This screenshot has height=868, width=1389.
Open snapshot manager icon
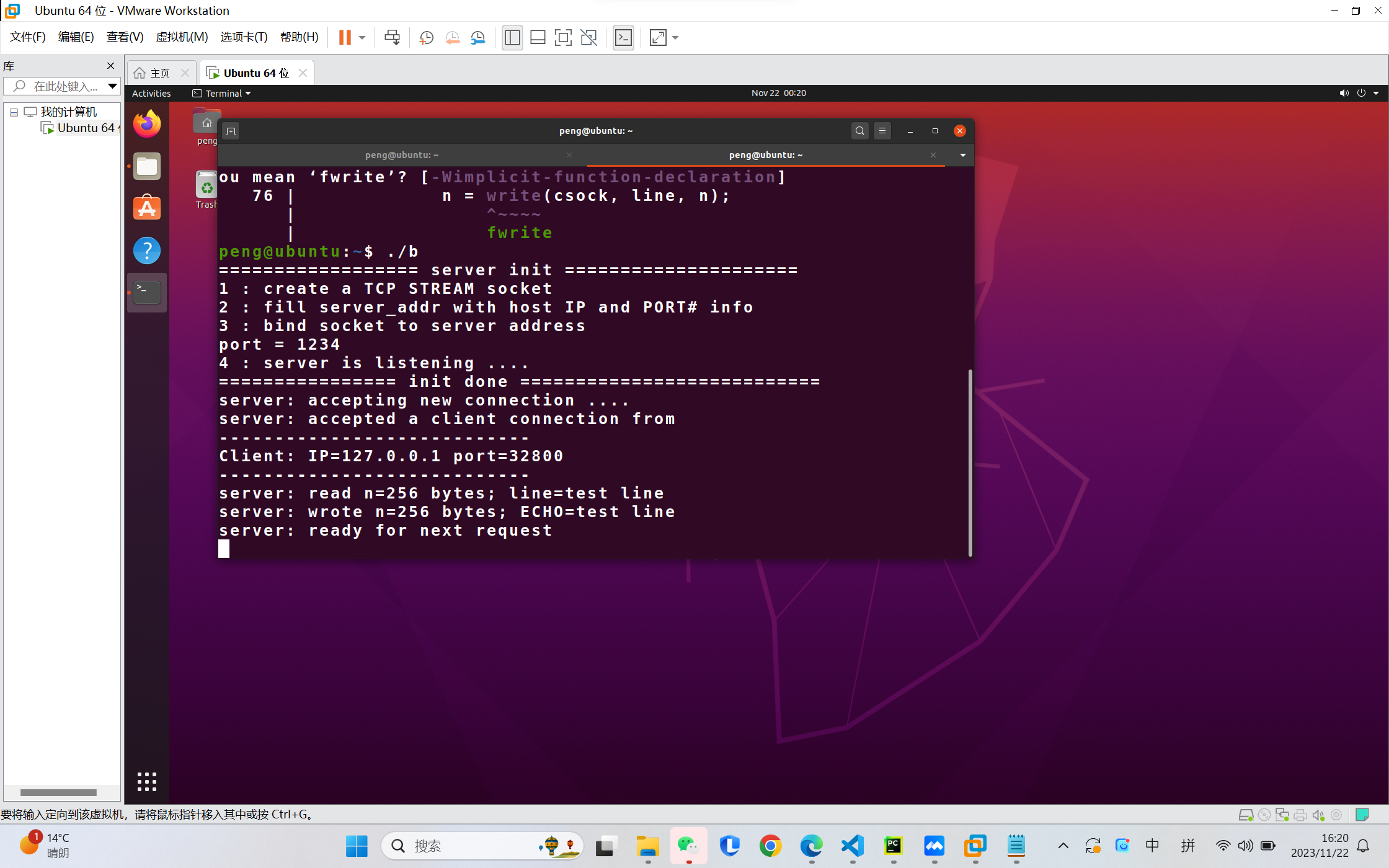477,38
